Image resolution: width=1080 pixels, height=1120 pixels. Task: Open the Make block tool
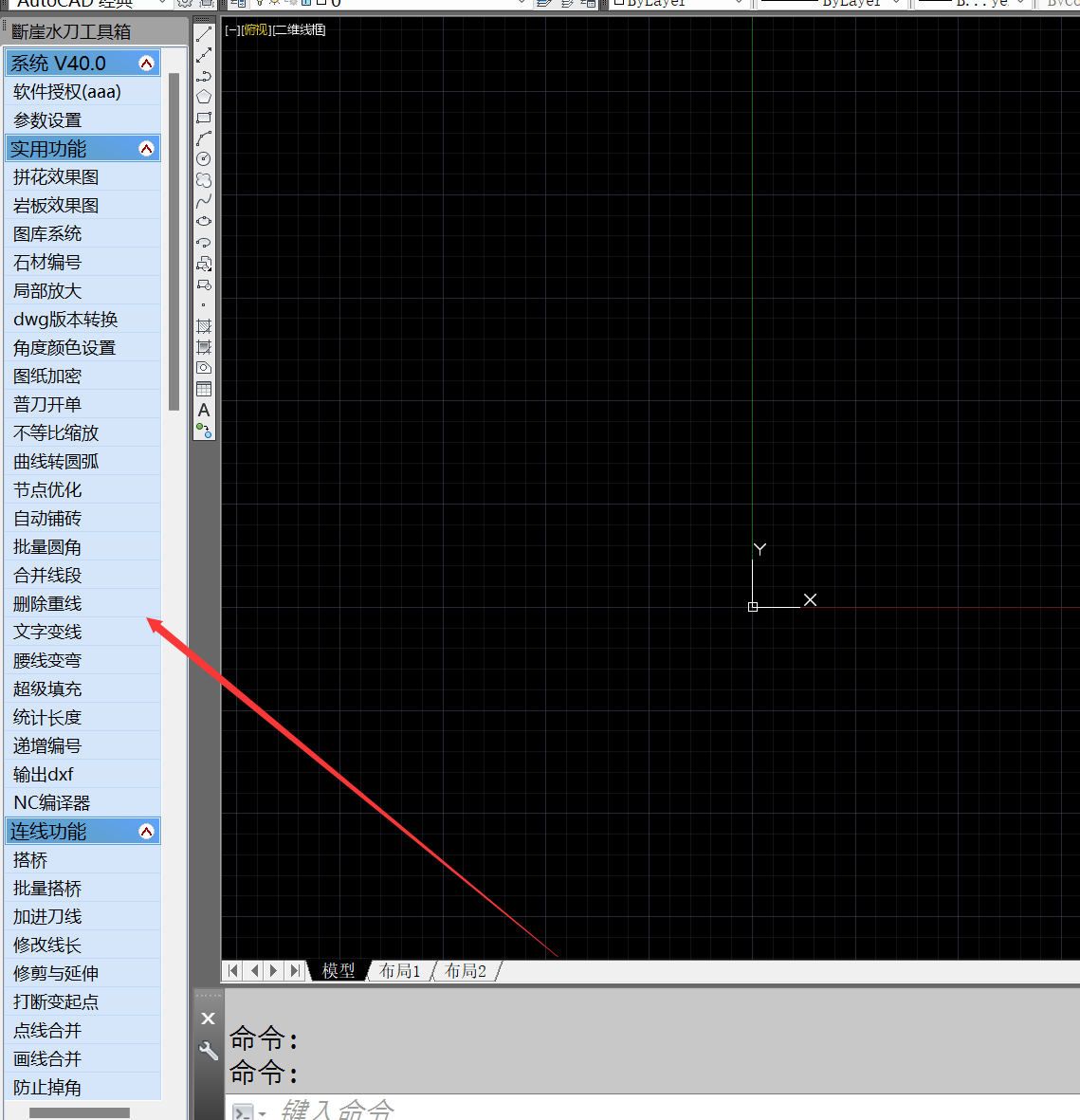pos(204,285)
